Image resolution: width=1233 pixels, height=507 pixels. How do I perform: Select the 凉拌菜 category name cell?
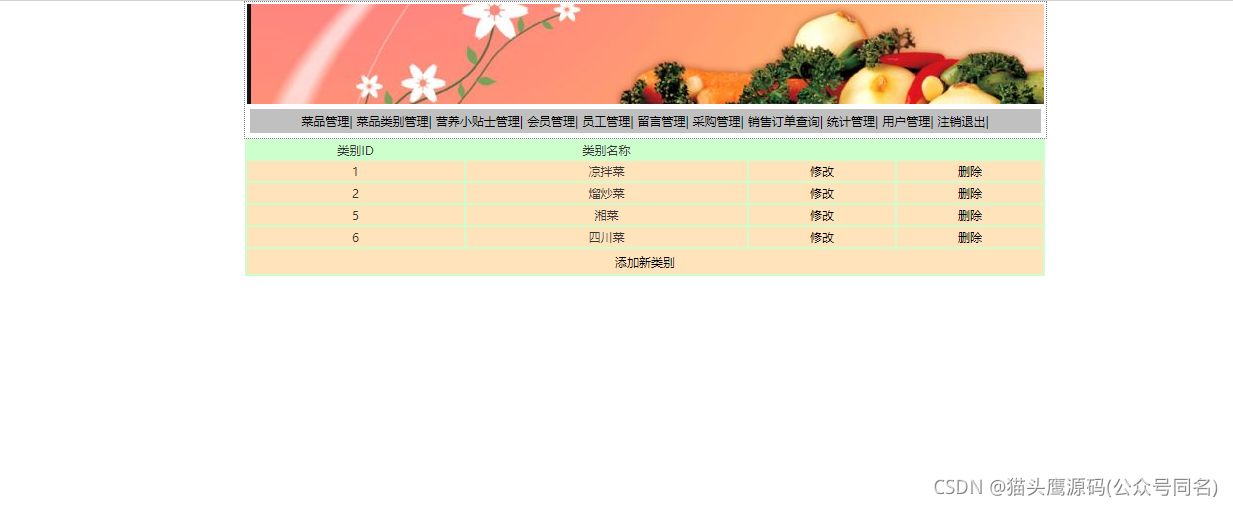[x=607, y=172]
